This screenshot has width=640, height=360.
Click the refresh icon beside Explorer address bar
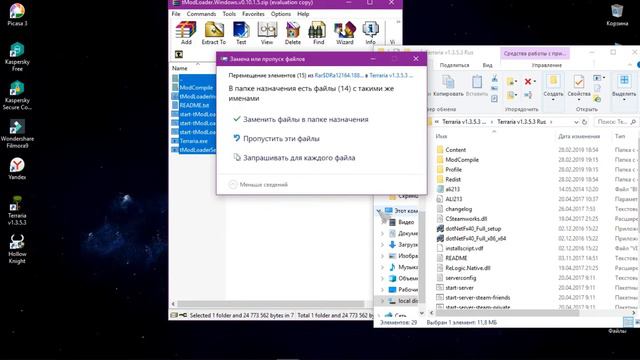point(584,122)
